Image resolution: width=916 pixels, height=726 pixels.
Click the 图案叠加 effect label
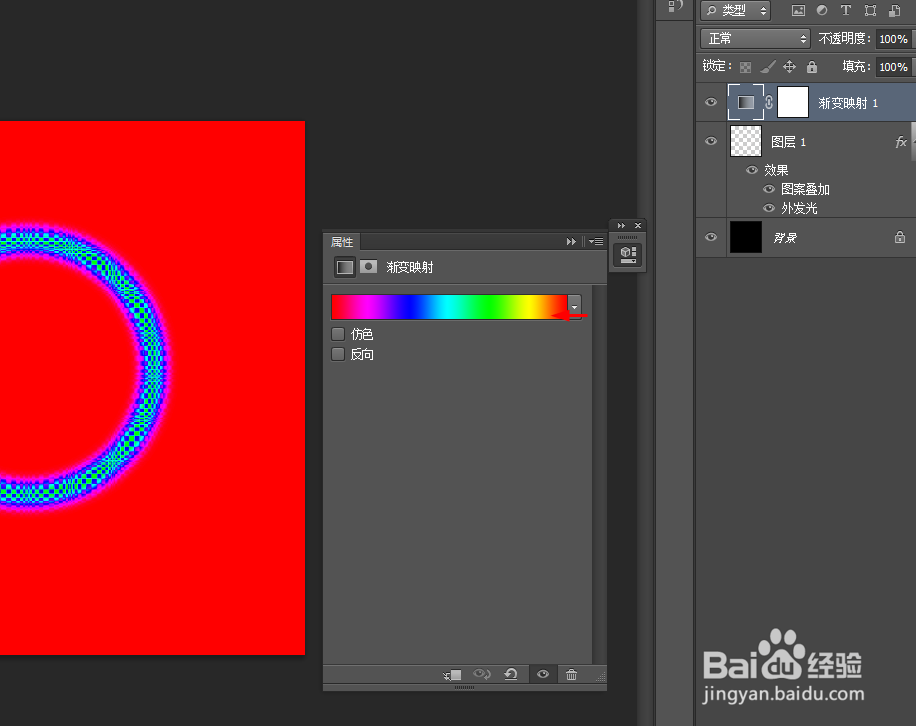pos(805,189)
